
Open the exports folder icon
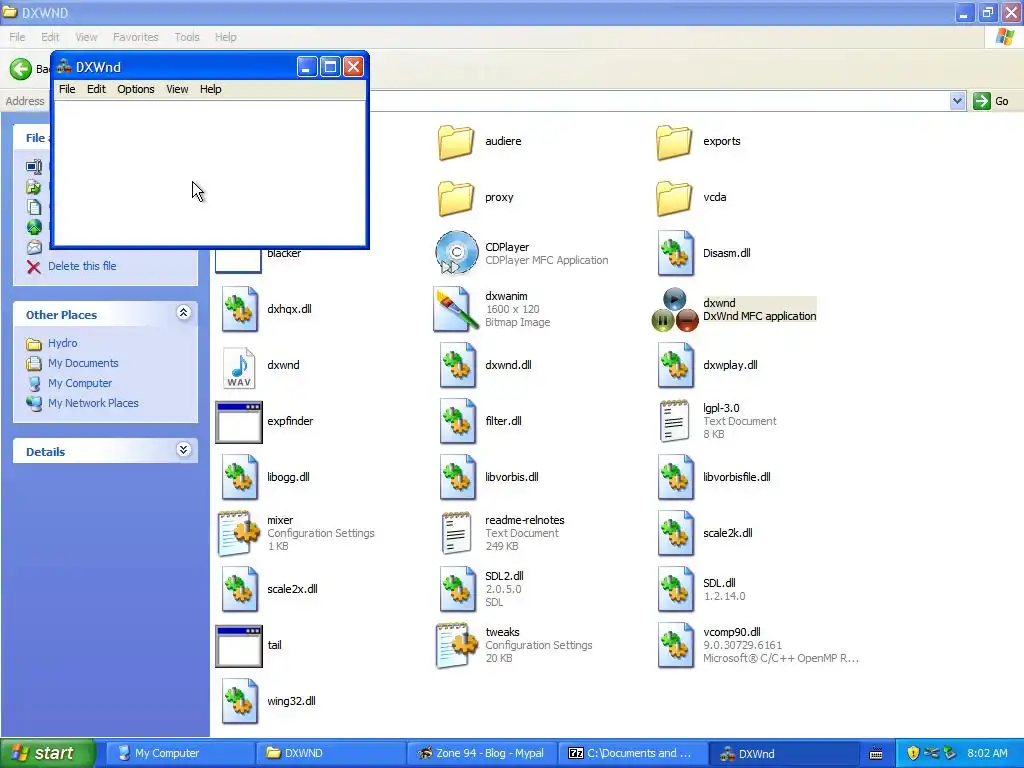coord(674,142)
